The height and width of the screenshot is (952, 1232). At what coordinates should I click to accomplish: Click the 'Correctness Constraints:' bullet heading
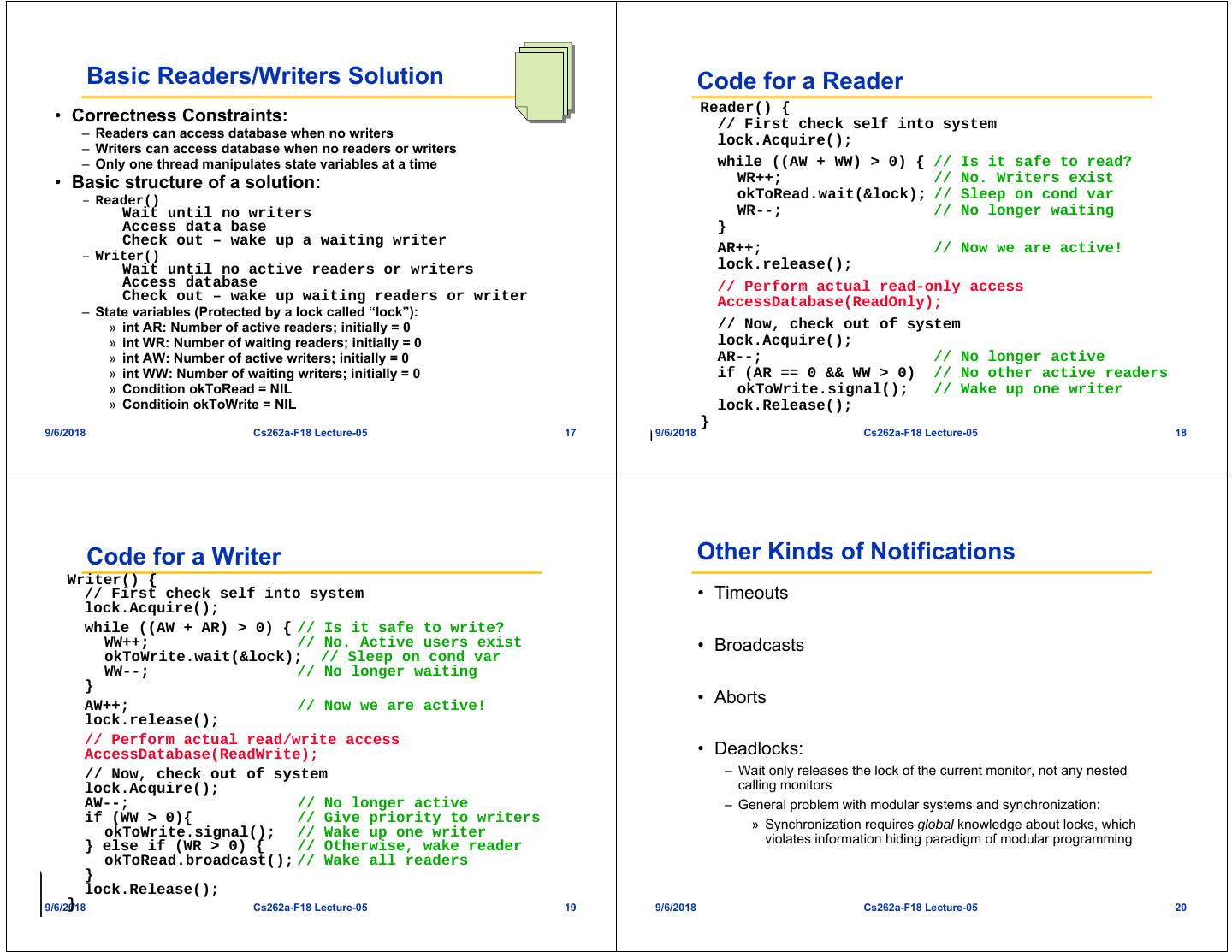pos(180,115)
